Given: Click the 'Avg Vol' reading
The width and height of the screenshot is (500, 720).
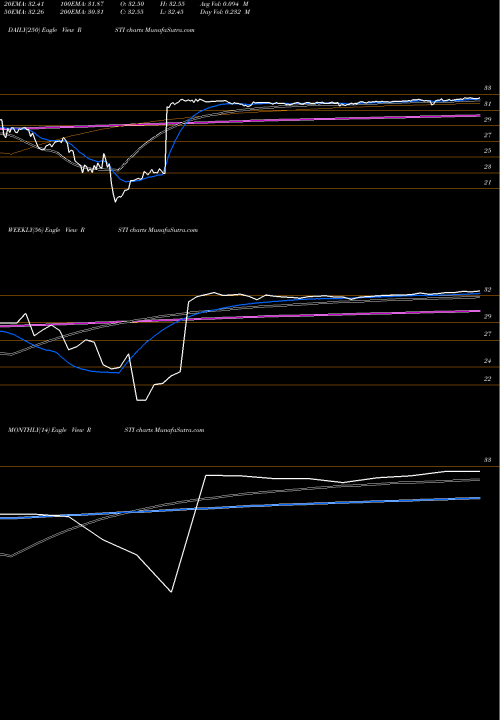Looking at the screenshot, I should pos(225,4).
